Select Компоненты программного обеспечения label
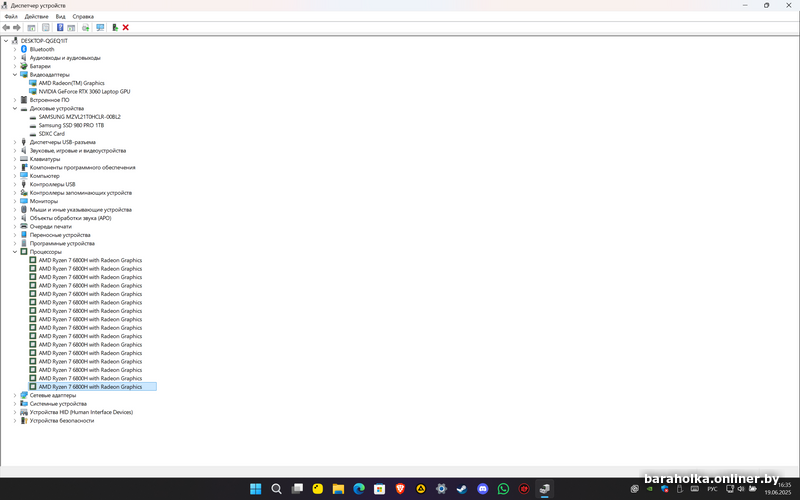 (83, 167)
